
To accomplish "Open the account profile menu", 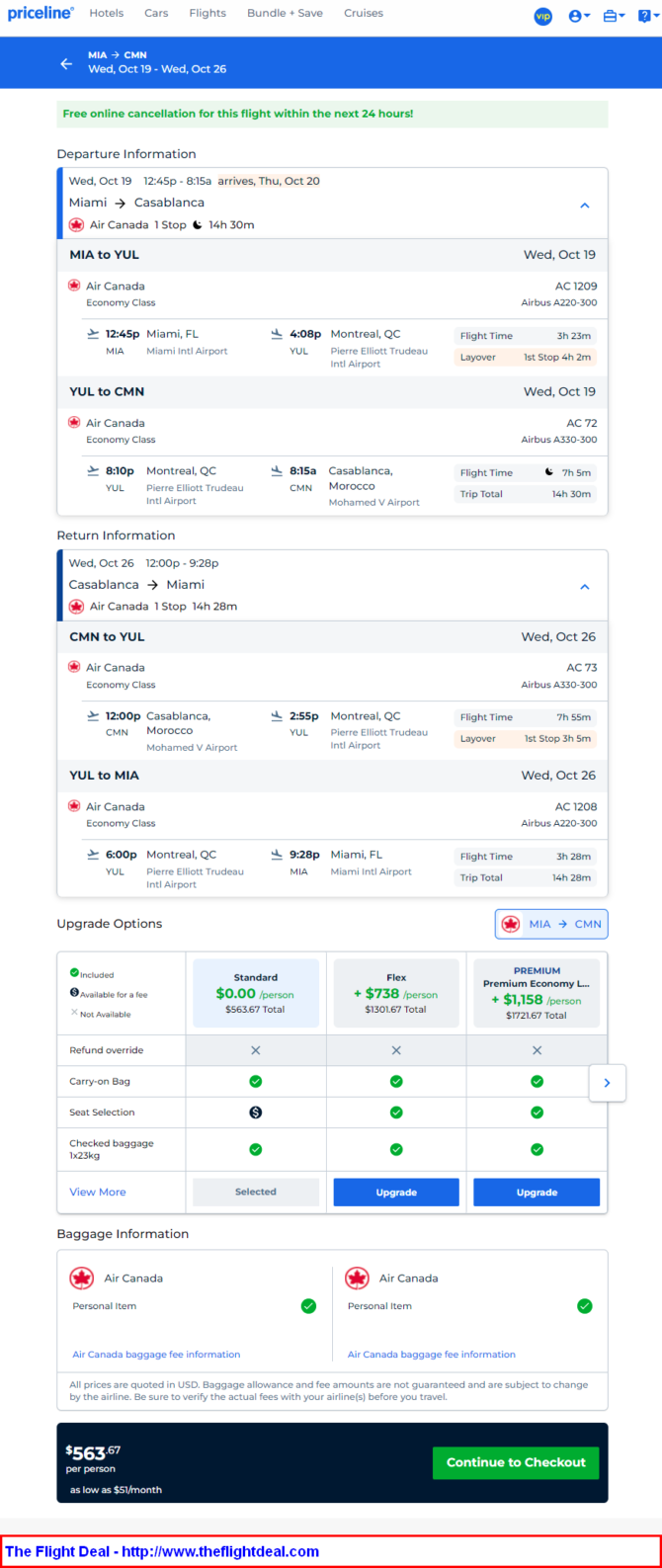I will (579, 16).
